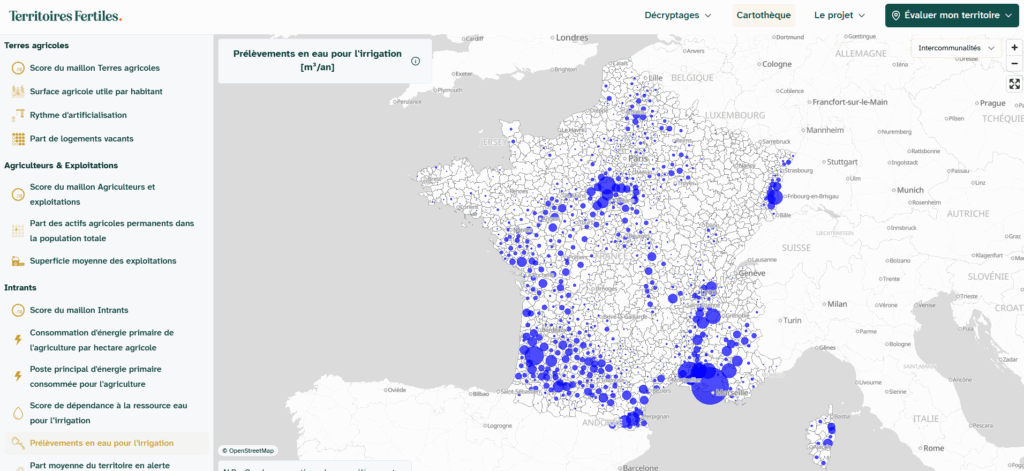Viewport: 1024px width, 471px height.
Task: Open the Territoires Fertiles logo homepage
Action: pos(65,16)
